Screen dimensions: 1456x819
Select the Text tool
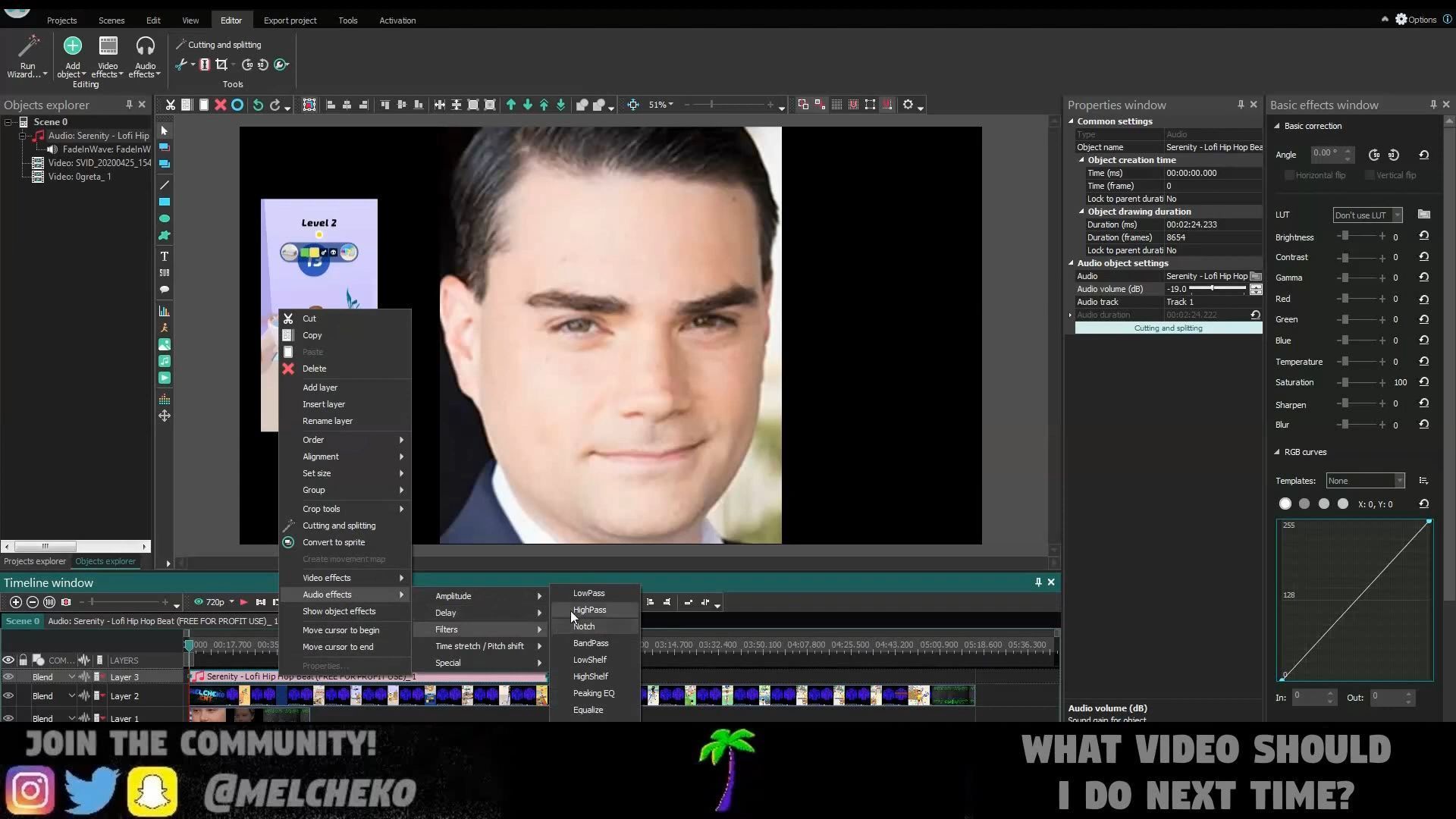[164, 256]
